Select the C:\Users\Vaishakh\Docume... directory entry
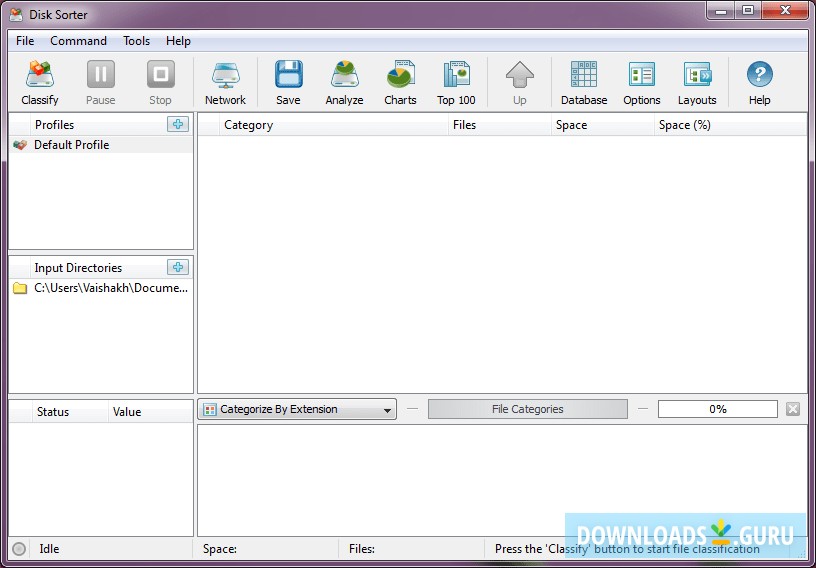 click(101, 288)
